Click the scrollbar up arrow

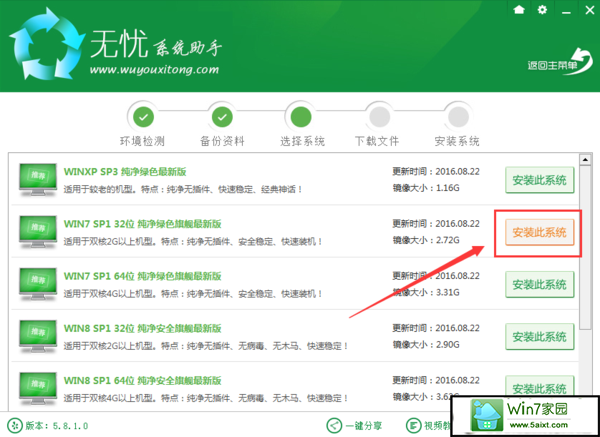(x=585, y=159)
